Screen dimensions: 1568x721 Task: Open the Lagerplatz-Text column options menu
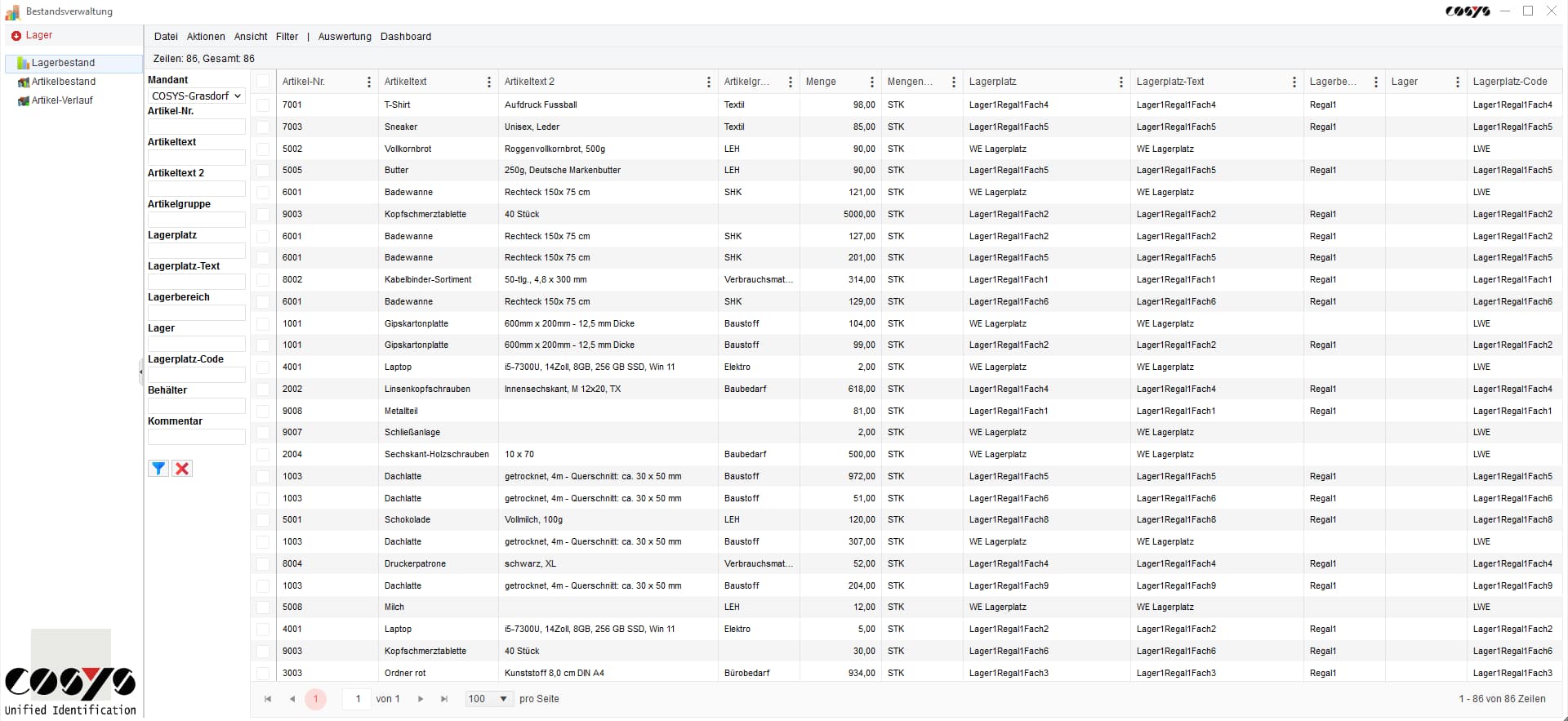(1294, 82)
